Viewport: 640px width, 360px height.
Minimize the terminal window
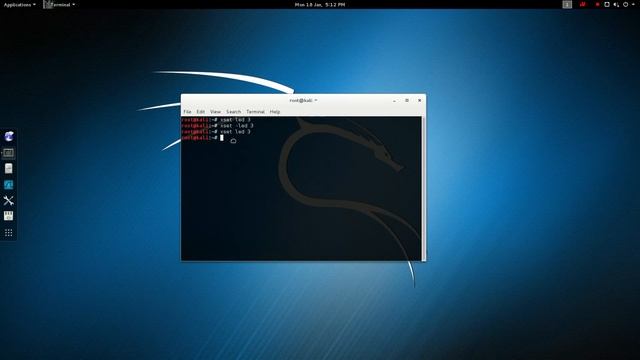[x=394, y=100]
